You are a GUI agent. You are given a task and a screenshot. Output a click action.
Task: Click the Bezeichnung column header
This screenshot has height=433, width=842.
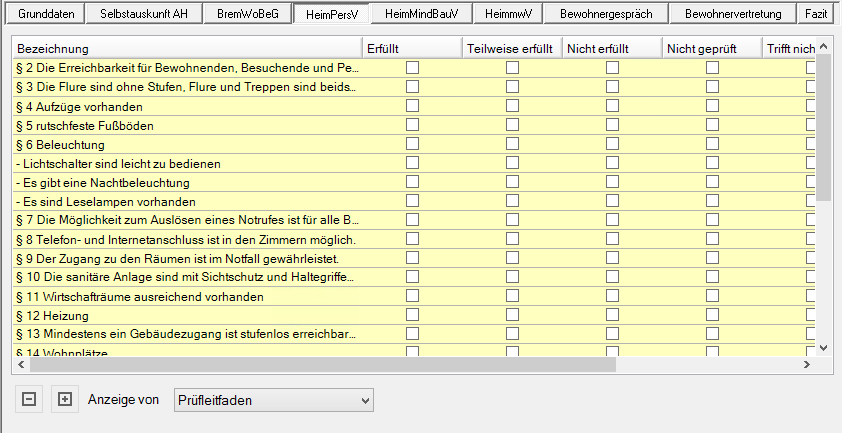tap(186, 49)
